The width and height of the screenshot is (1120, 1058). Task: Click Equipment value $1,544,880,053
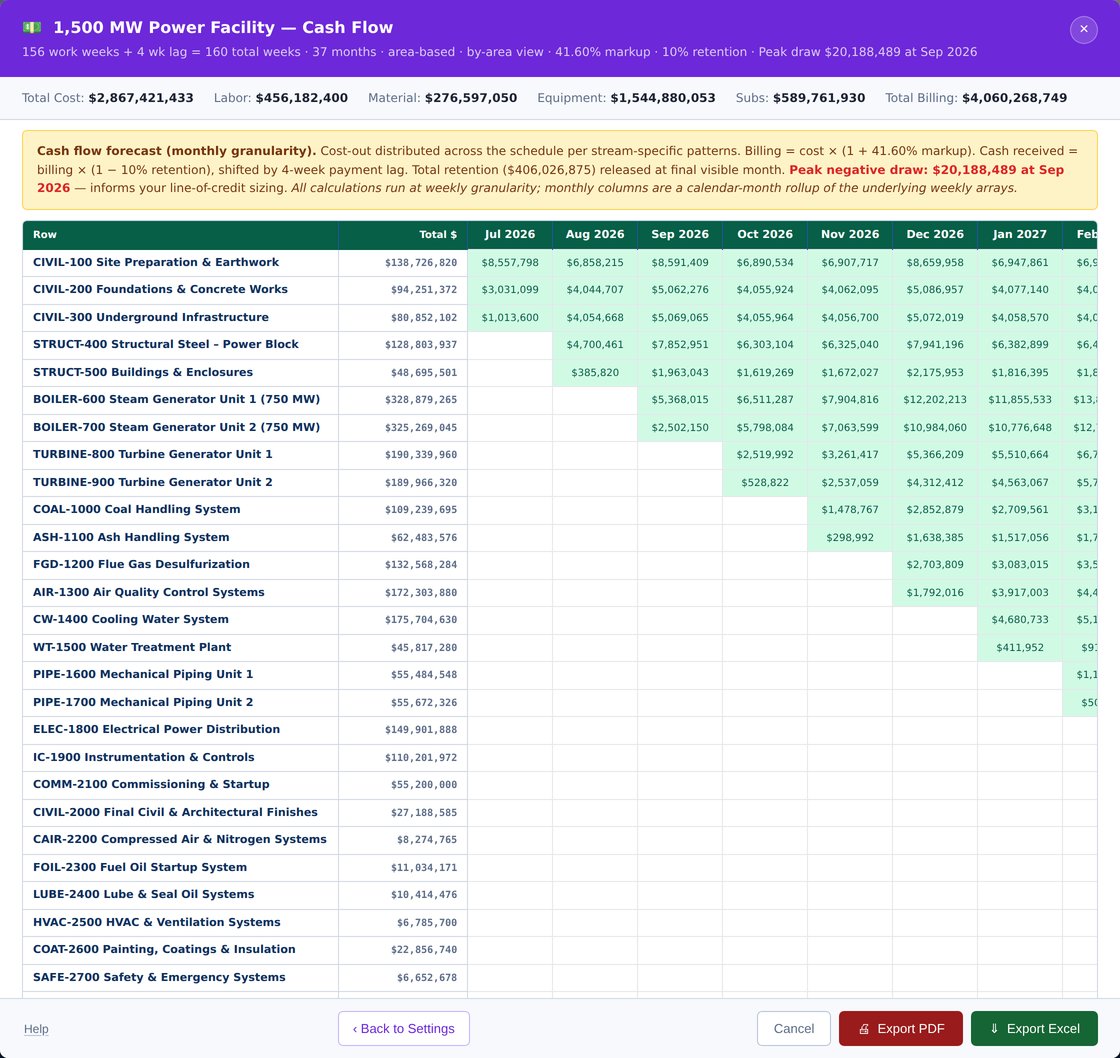pyautogui.click(x=663, y=98)
